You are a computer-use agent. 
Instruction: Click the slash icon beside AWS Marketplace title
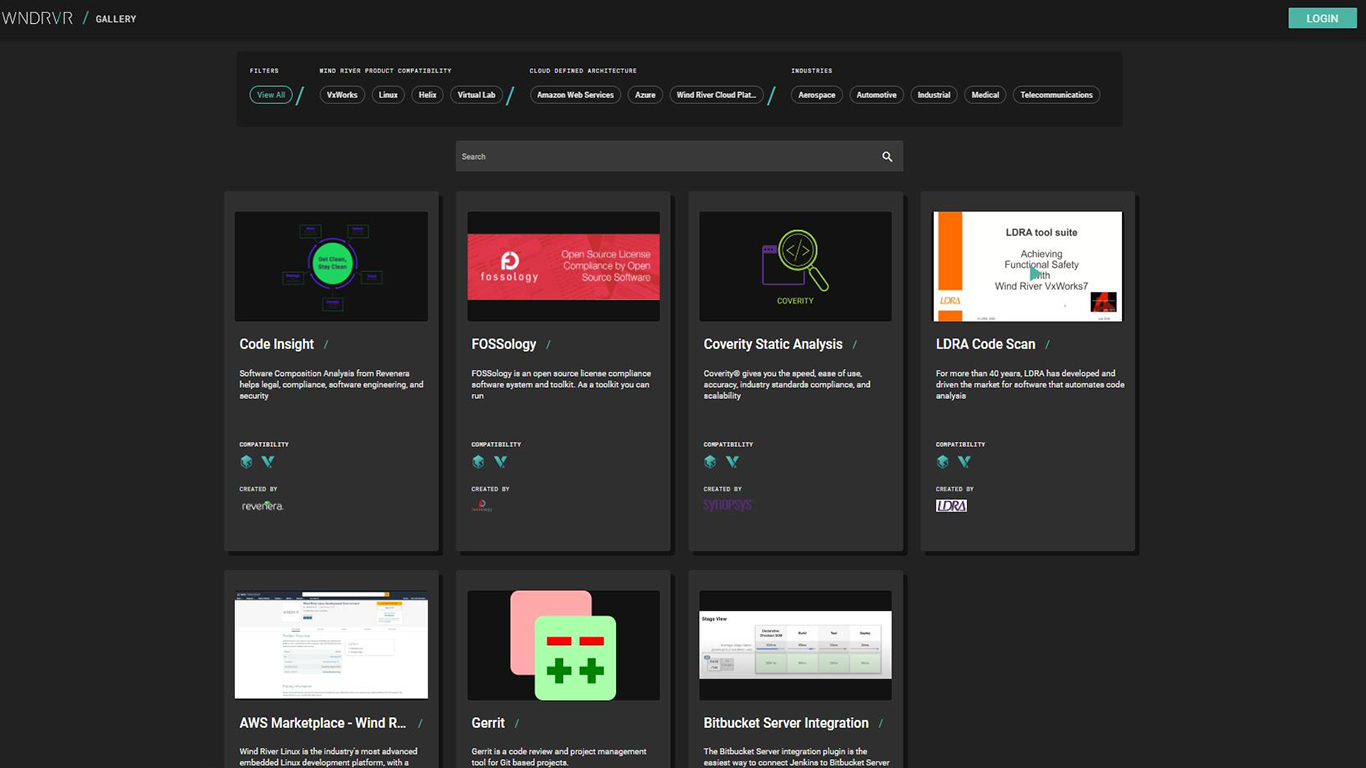tap(420, 723)
